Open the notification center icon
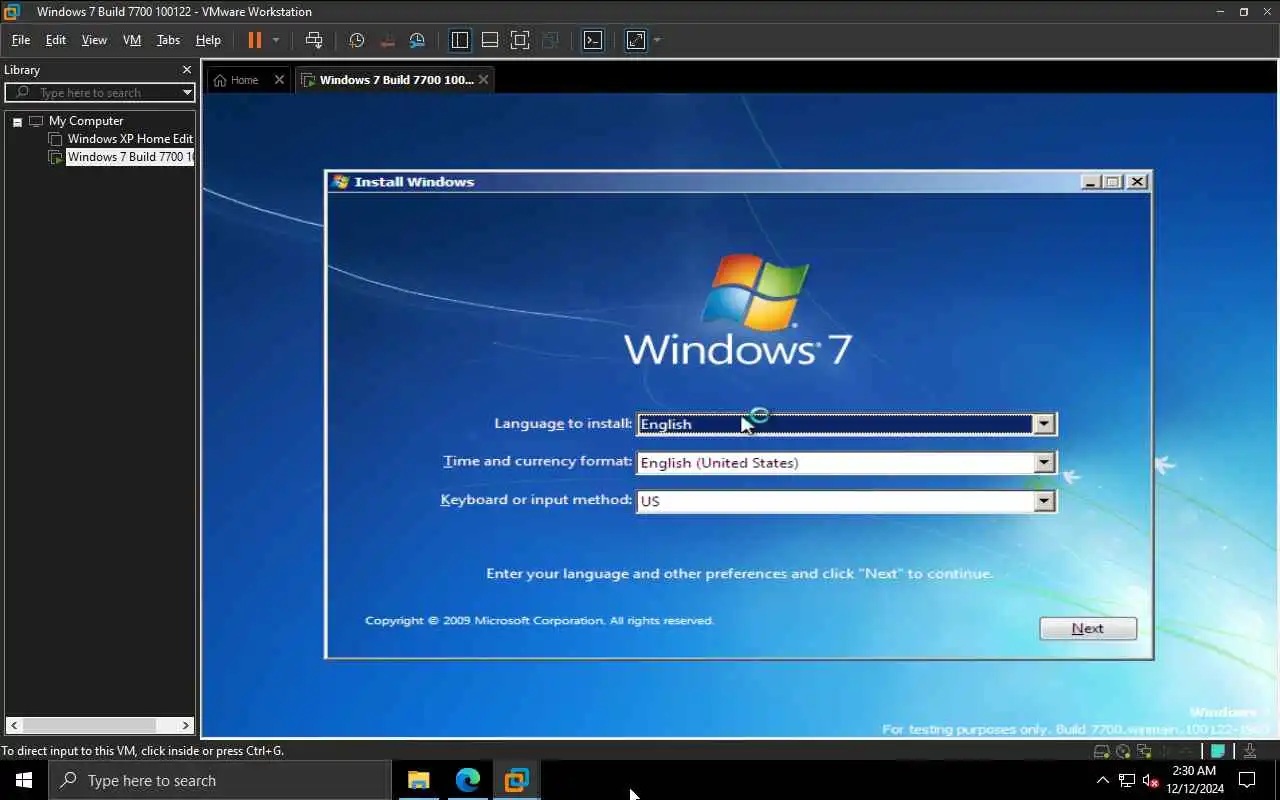The height and width of the screenshot is (800, 1280). pyautogui.click(x=1247, y=780)
